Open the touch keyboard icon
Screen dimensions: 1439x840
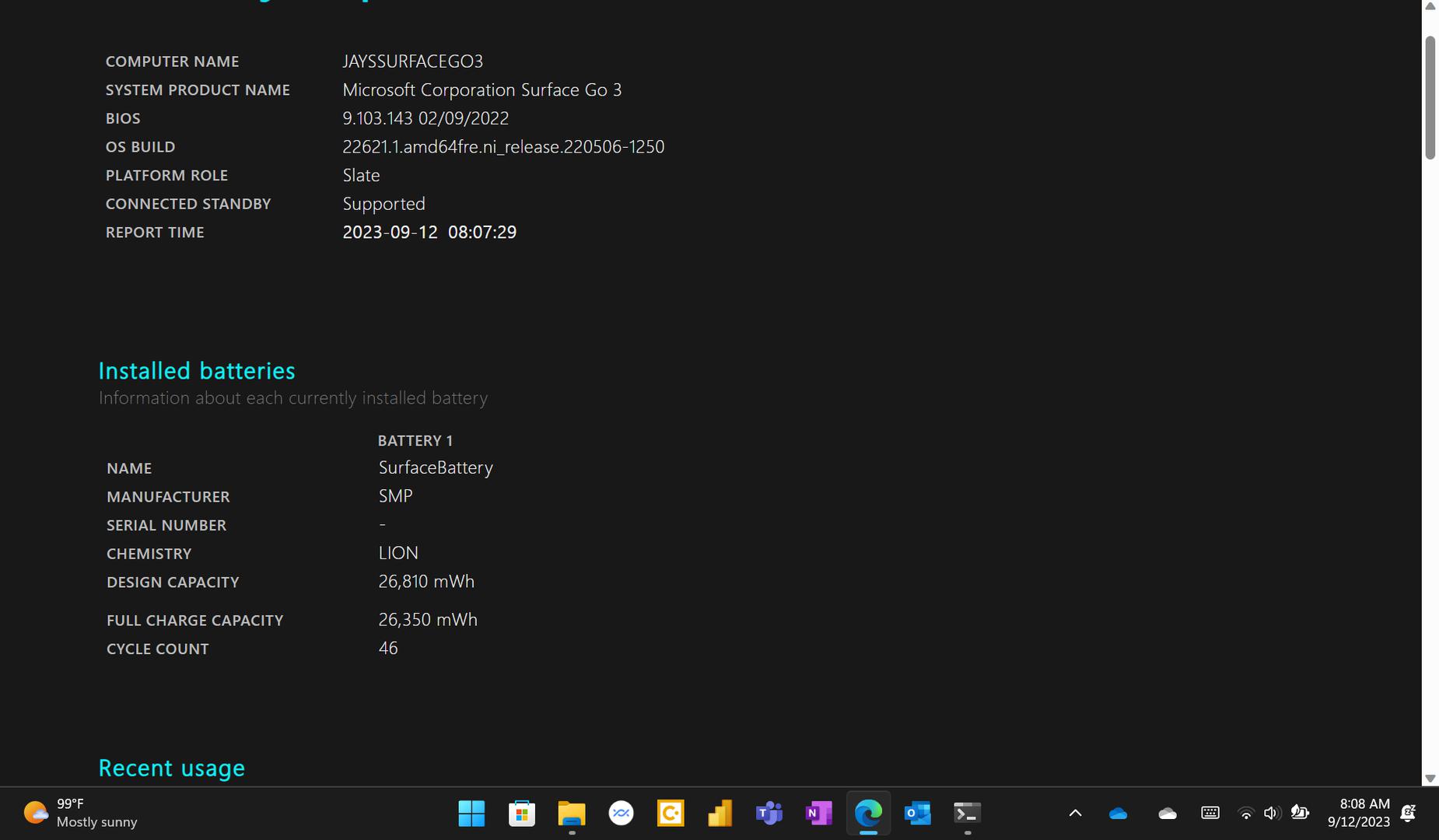[1210, 814]
